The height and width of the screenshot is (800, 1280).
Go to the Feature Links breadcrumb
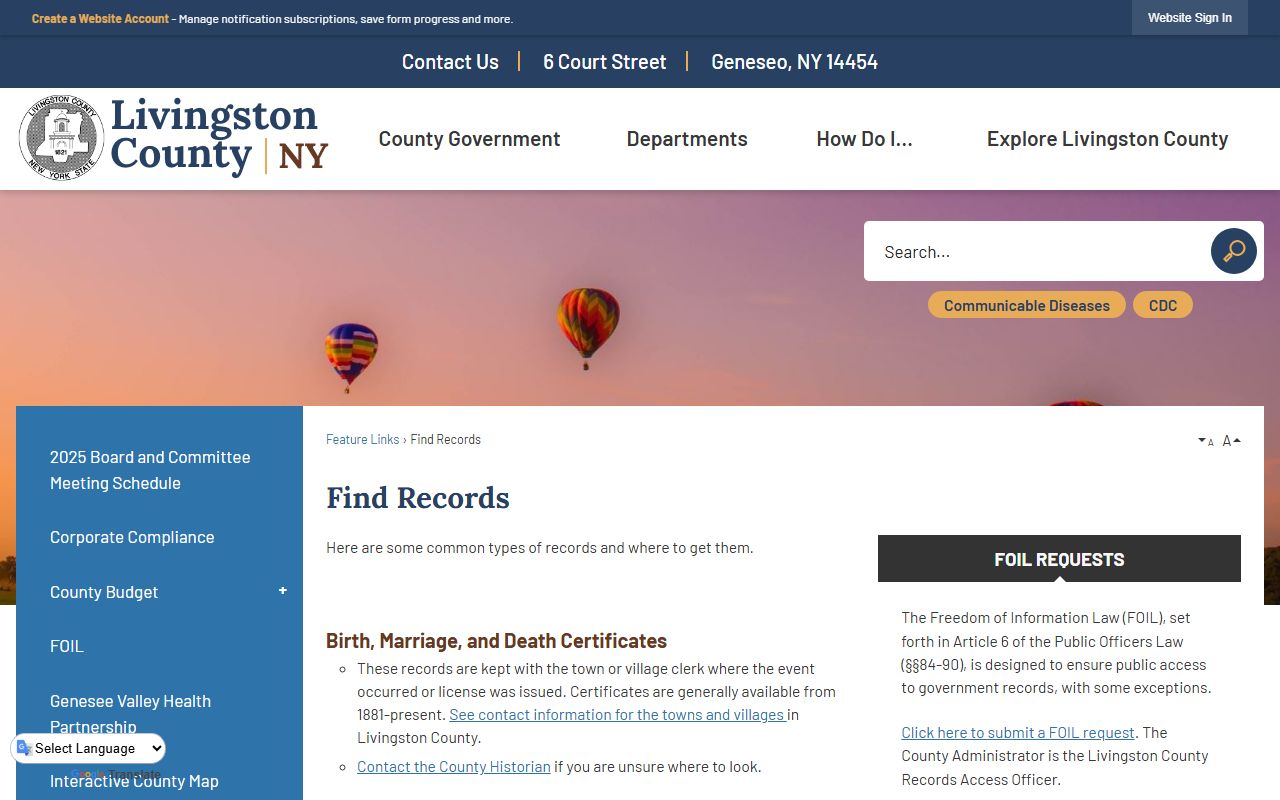[x=362, y=439]
